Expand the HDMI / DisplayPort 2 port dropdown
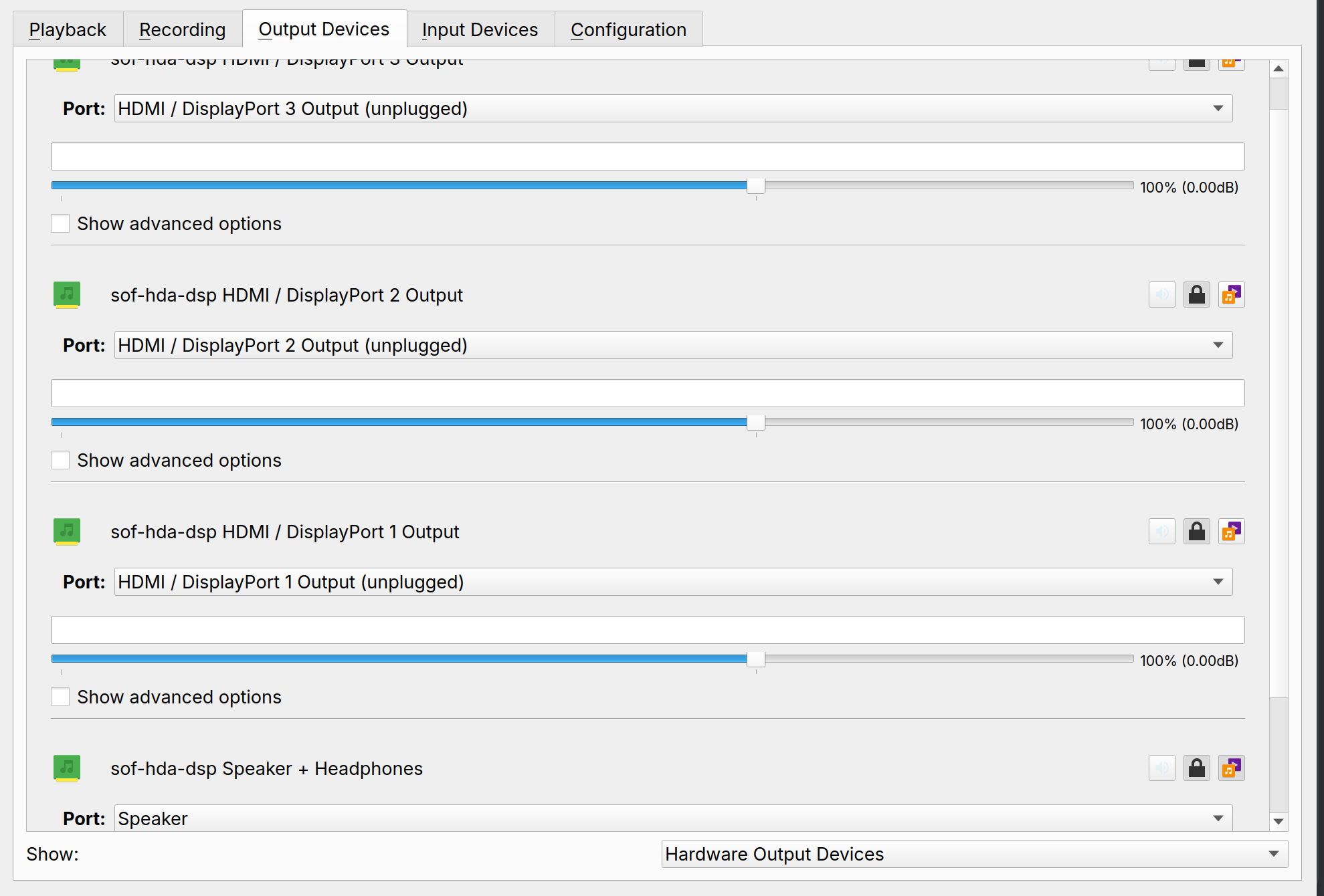This screenshot has height=896, width=1324. (673, 345)
